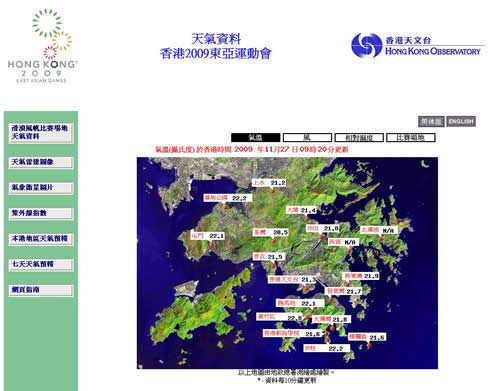Open the 本港地區天氣預報 sidebar button

click(x=41, y=239)
